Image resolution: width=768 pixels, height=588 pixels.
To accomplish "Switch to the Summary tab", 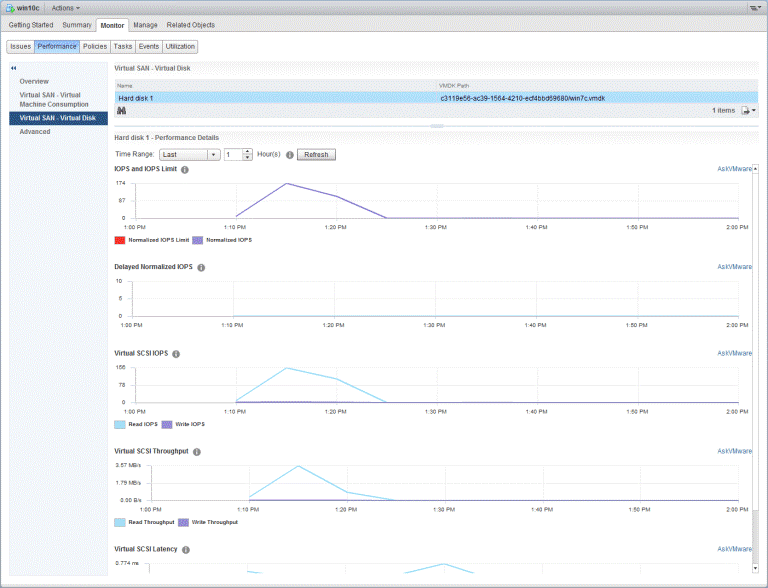I will pyautogui.click(x=77, y=25).
